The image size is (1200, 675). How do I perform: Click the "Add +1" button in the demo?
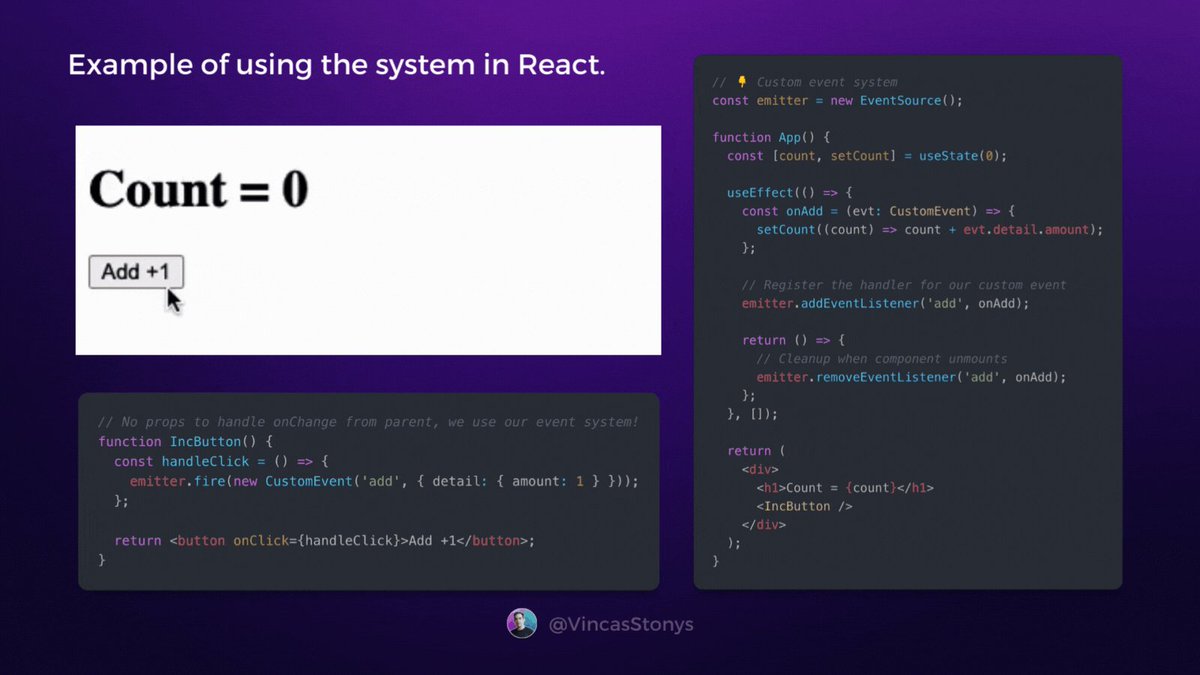pos(136,271)
